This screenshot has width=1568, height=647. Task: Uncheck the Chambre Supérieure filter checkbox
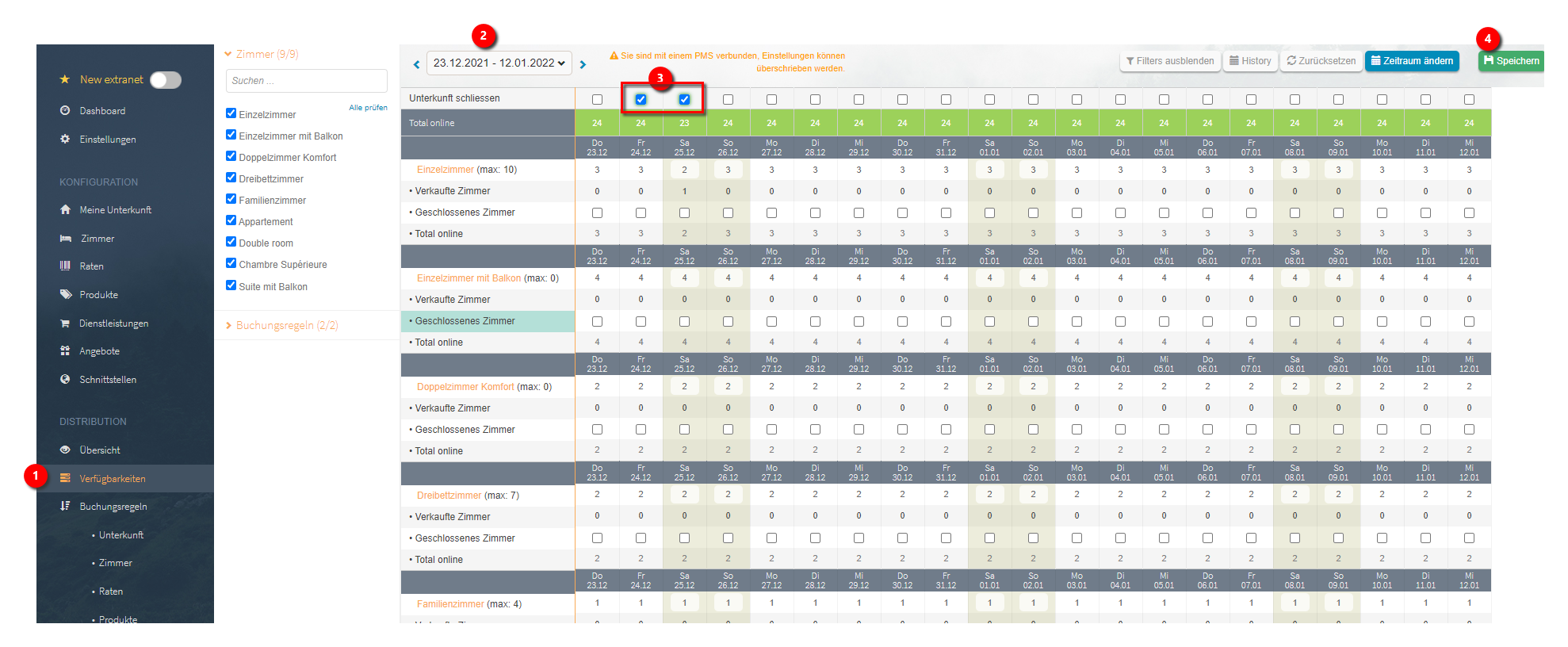click(231, 263)
